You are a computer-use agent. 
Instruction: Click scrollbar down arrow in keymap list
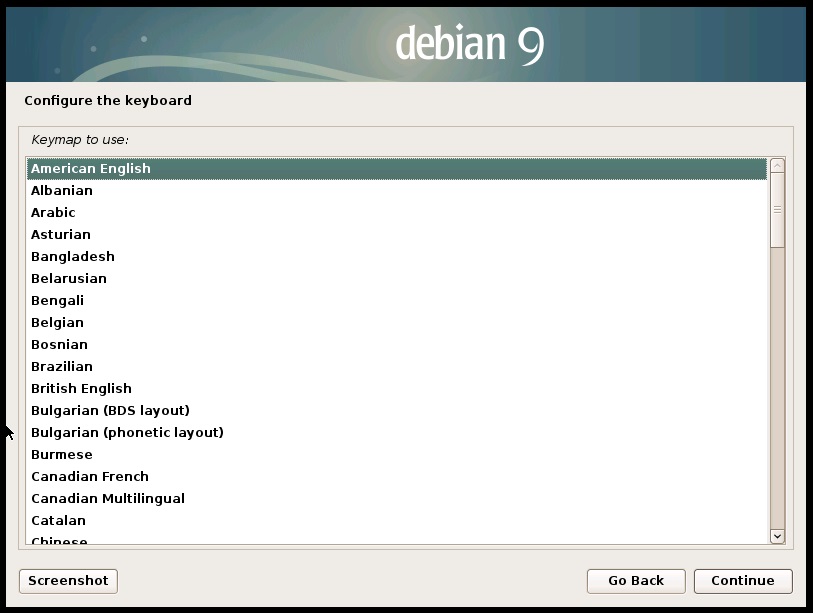pyautogui.click(x=777, y=537)
